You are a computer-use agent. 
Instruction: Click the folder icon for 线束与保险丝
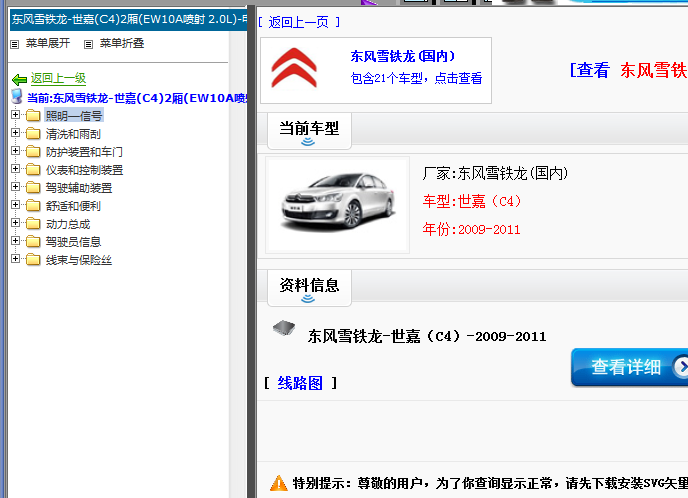point(33,260)
